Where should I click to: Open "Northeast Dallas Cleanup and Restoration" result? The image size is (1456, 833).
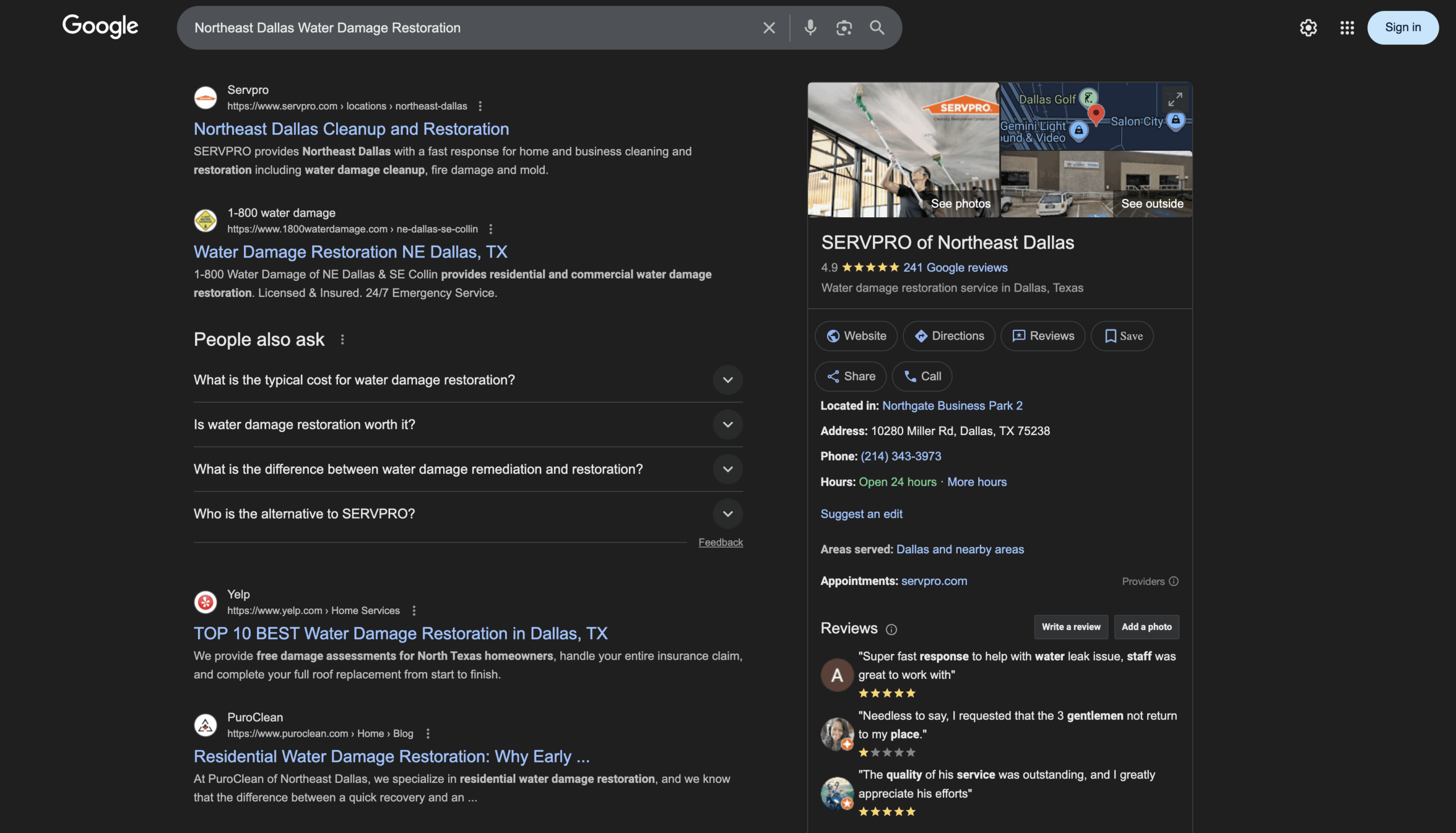(351, 129)
